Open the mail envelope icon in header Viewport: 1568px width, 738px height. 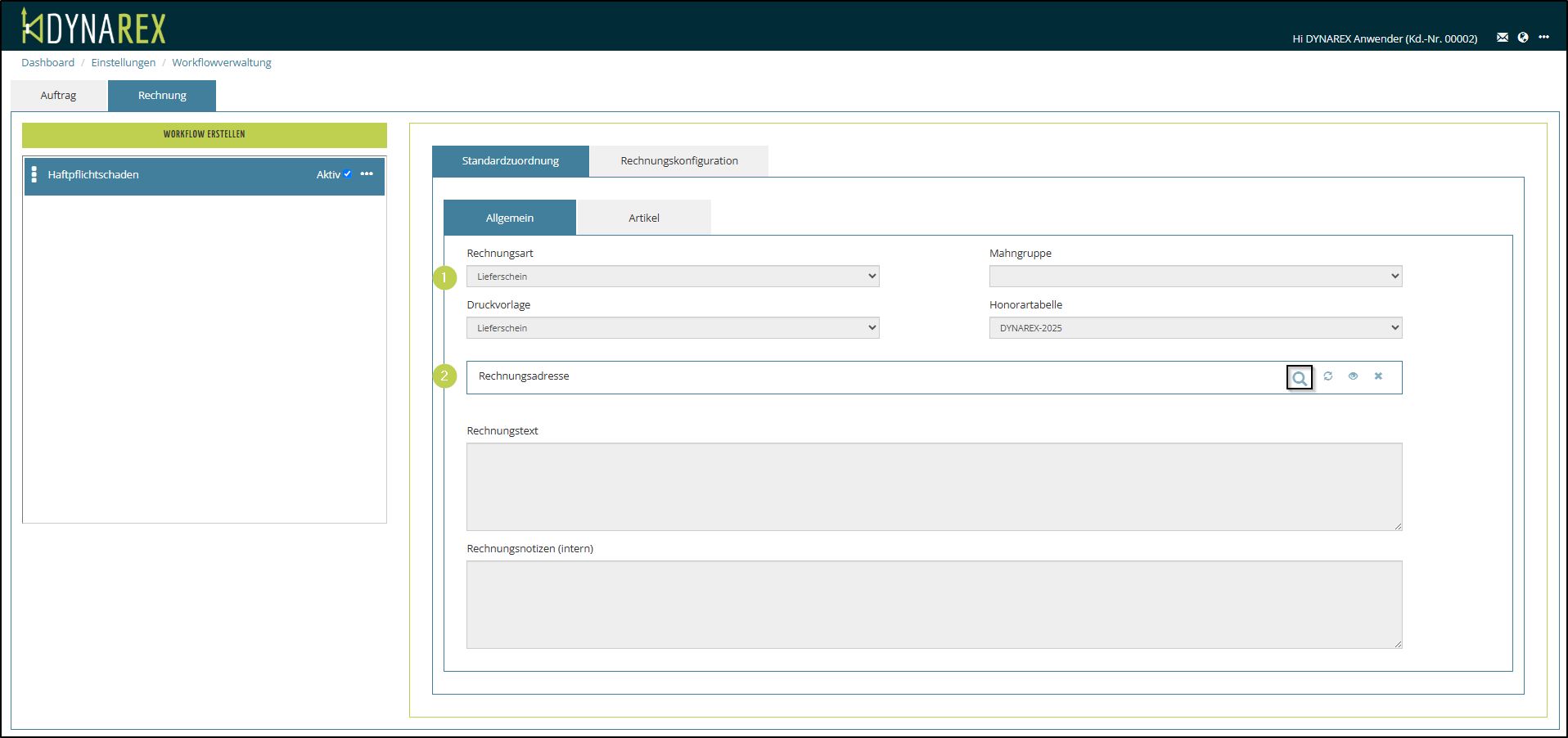(1502, 38)
